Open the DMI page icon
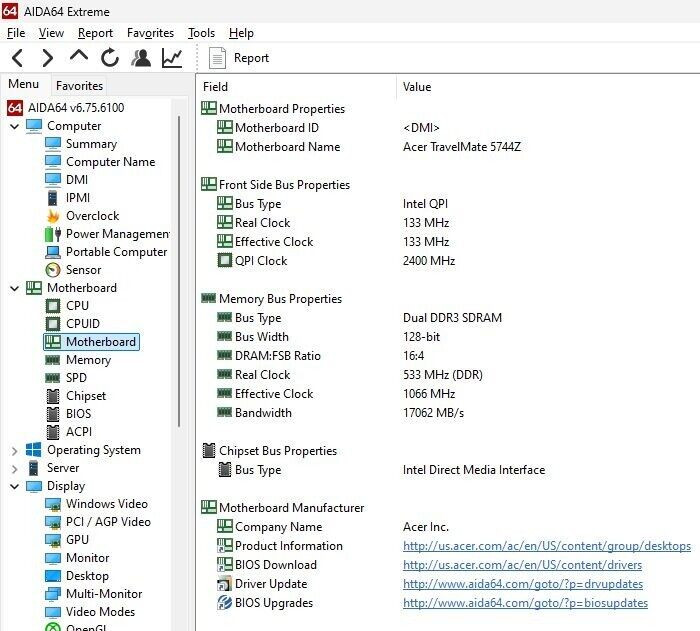The height and width of the screenshot is (631, 700). pyautogui.click(x=53, y=180)
